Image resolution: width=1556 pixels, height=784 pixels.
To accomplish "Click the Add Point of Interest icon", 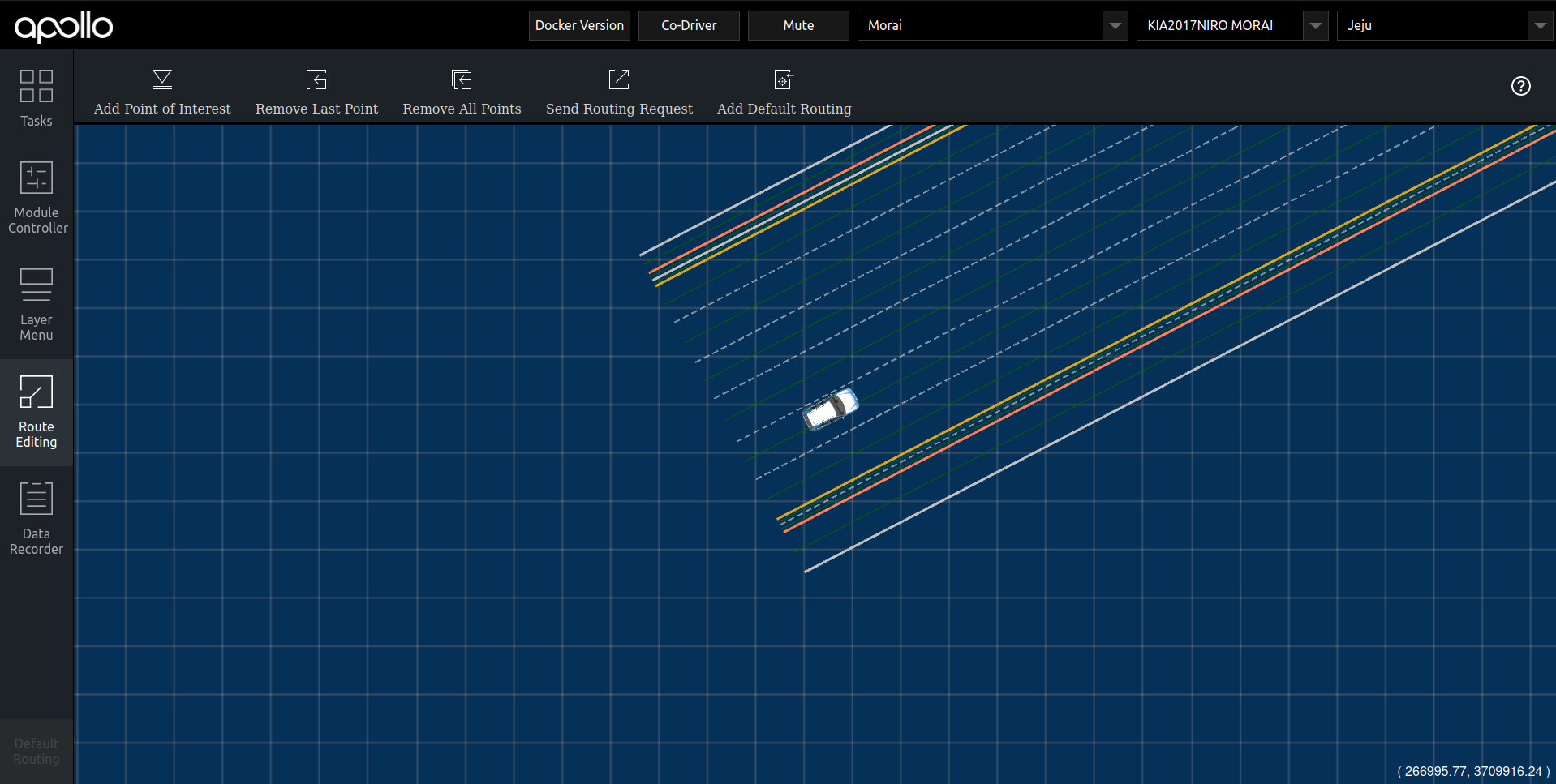I will point(162,79).
